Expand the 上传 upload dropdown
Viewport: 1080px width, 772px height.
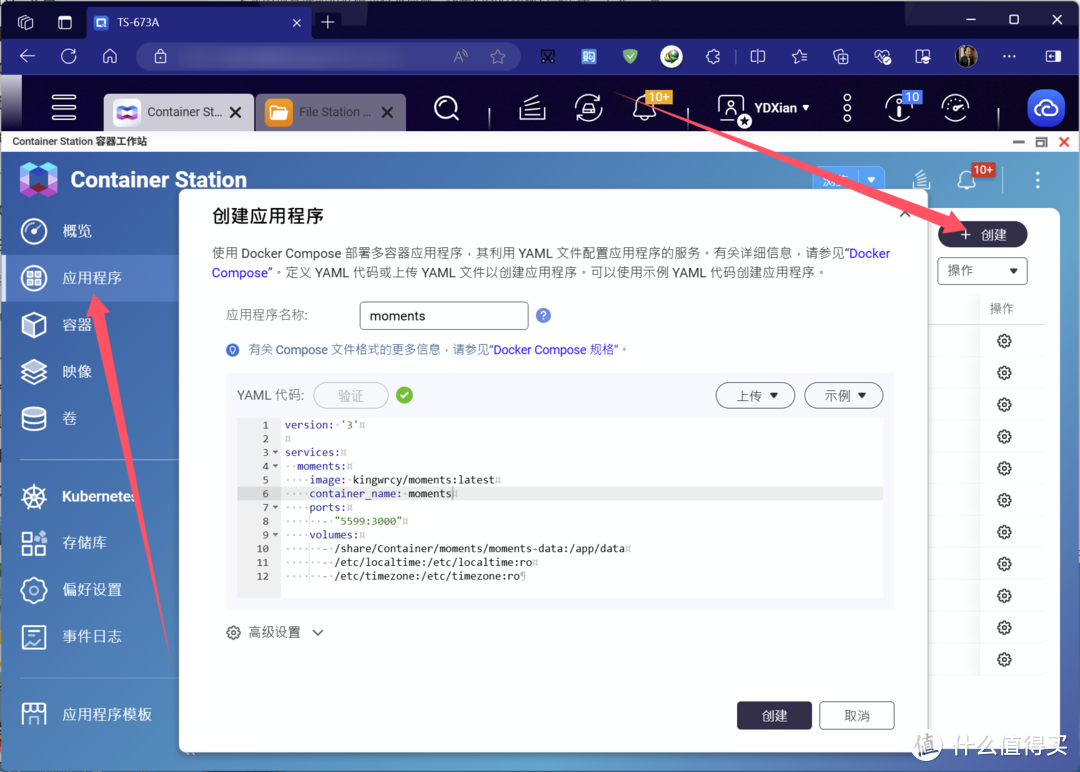(x=755, y=396)
